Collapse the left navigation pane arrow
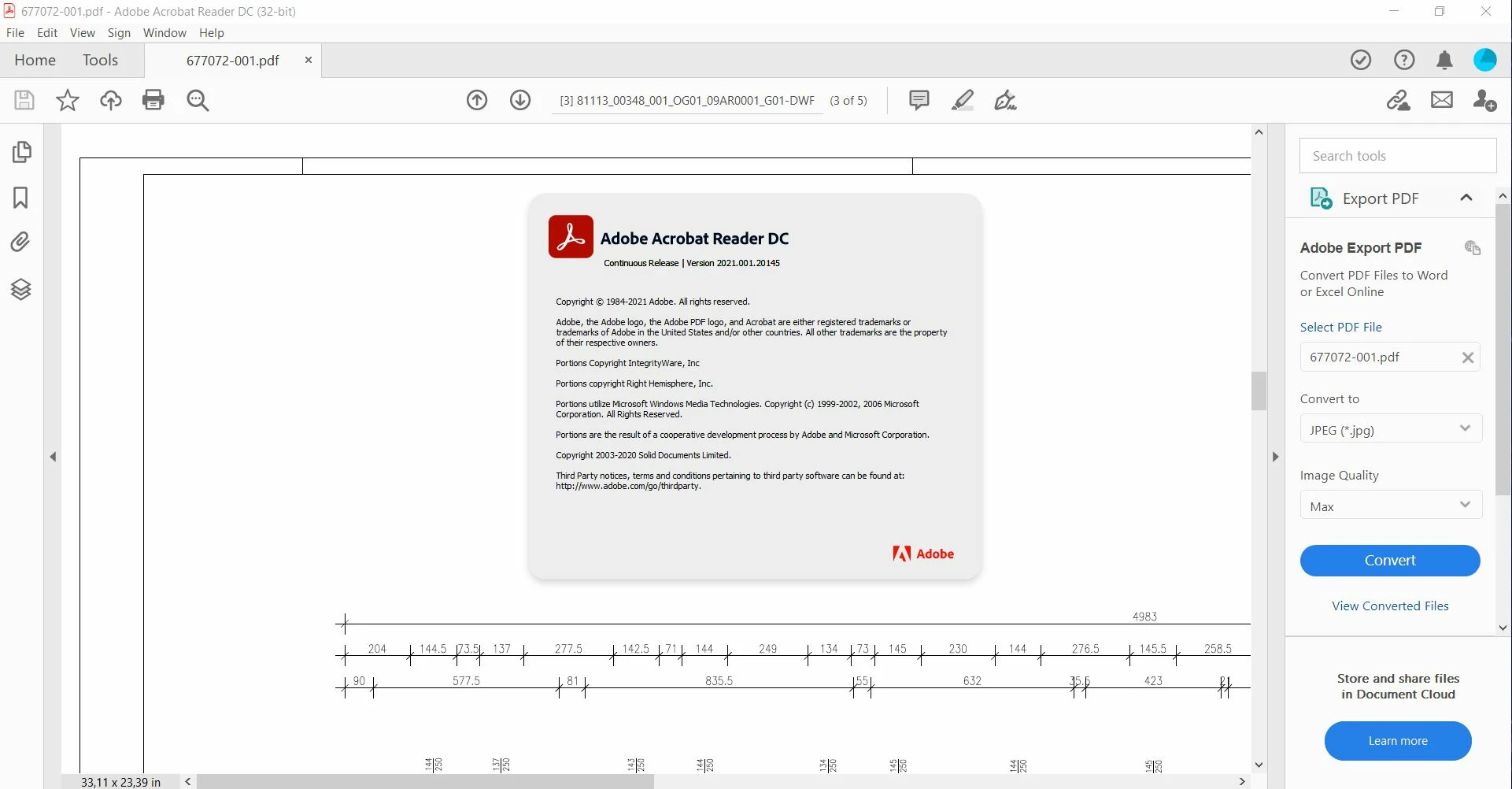The height and width of the screenshot is (789, 1512). coord(53,457)
